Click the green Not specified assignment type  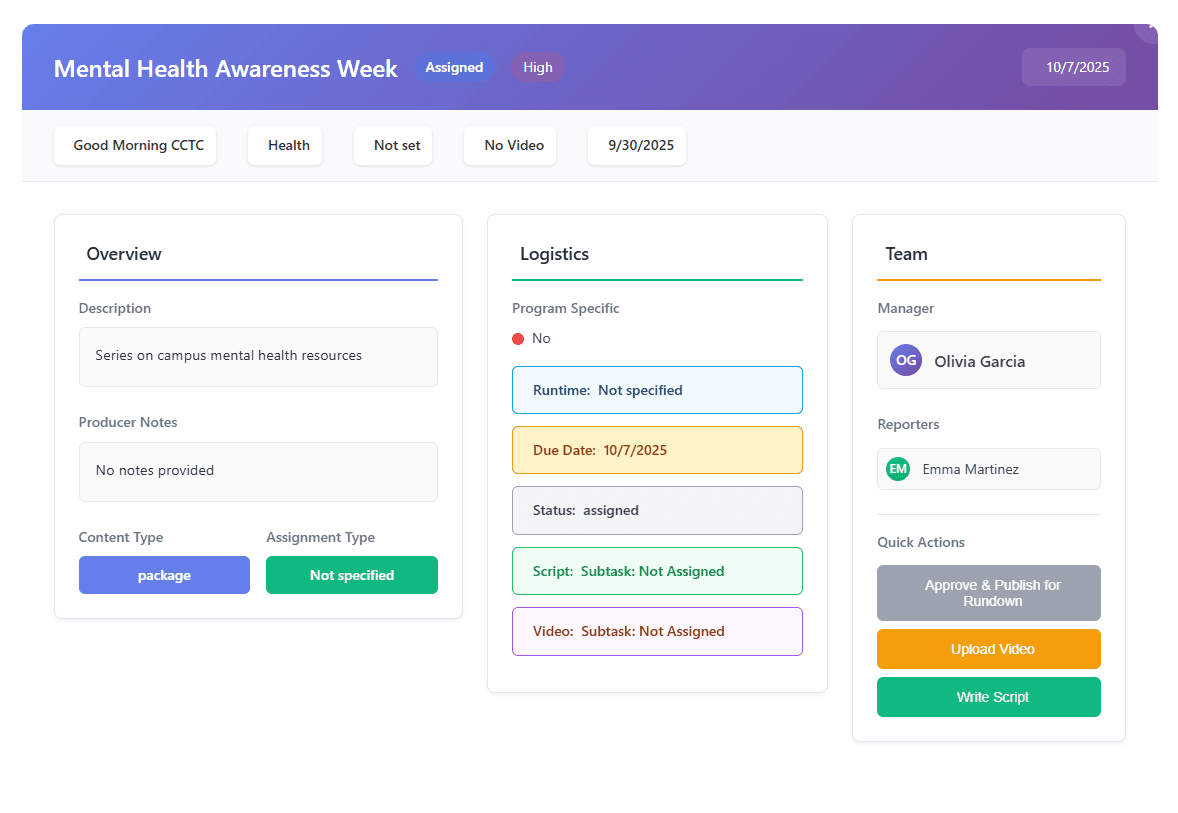352,575
